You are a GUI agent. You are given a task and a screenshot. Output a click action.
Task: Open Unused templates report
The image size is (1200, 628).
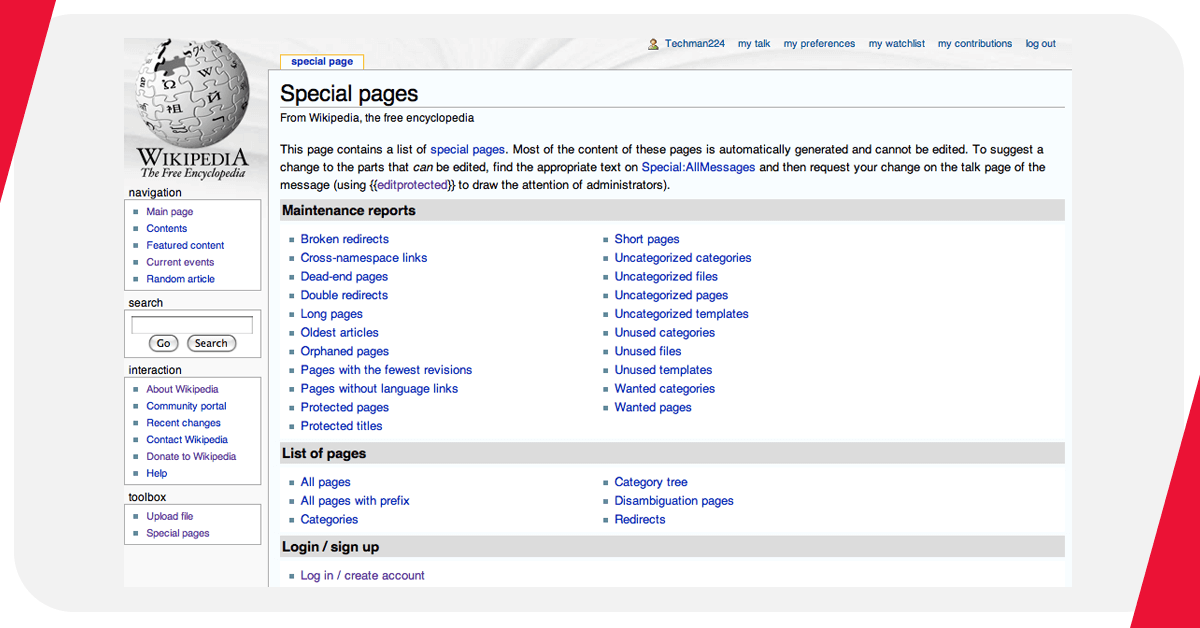[x=664, y=370]
